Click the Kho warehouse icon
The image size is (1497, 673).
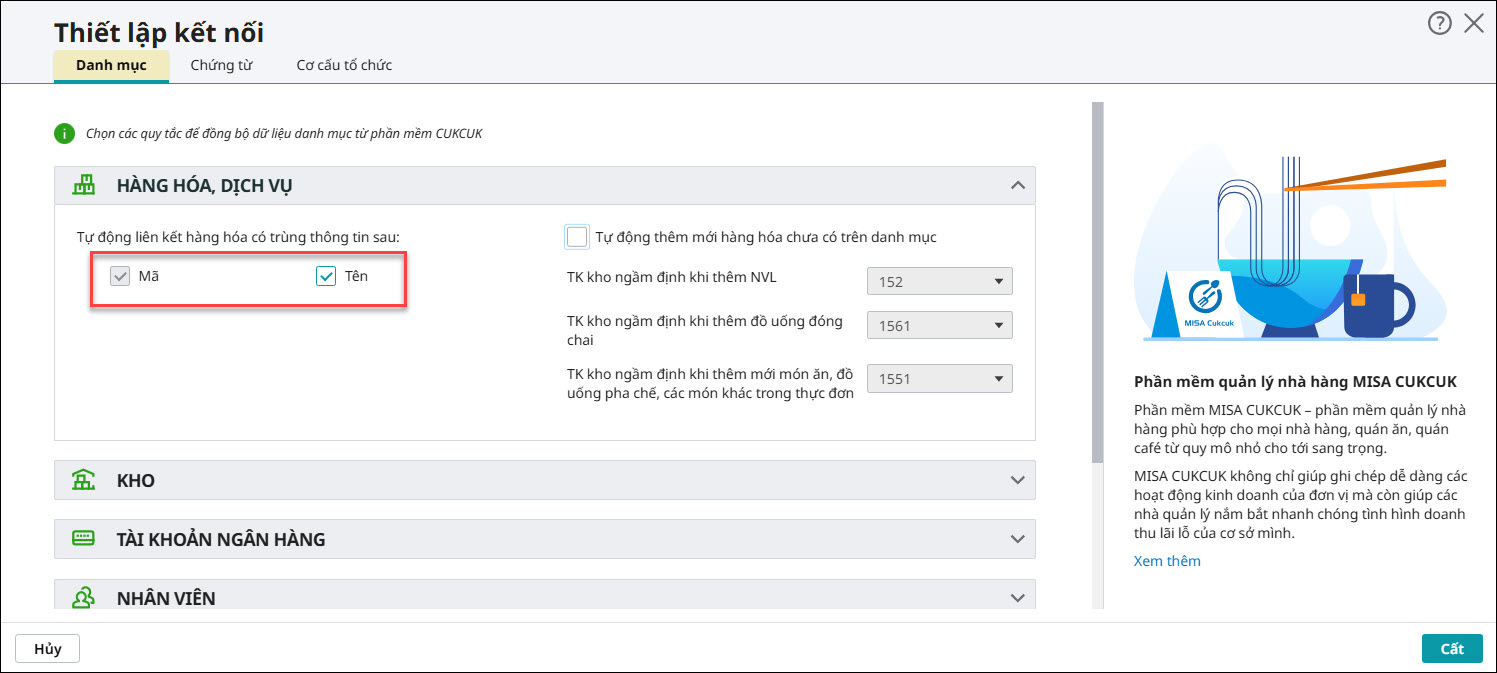click(x=83, y=480)
